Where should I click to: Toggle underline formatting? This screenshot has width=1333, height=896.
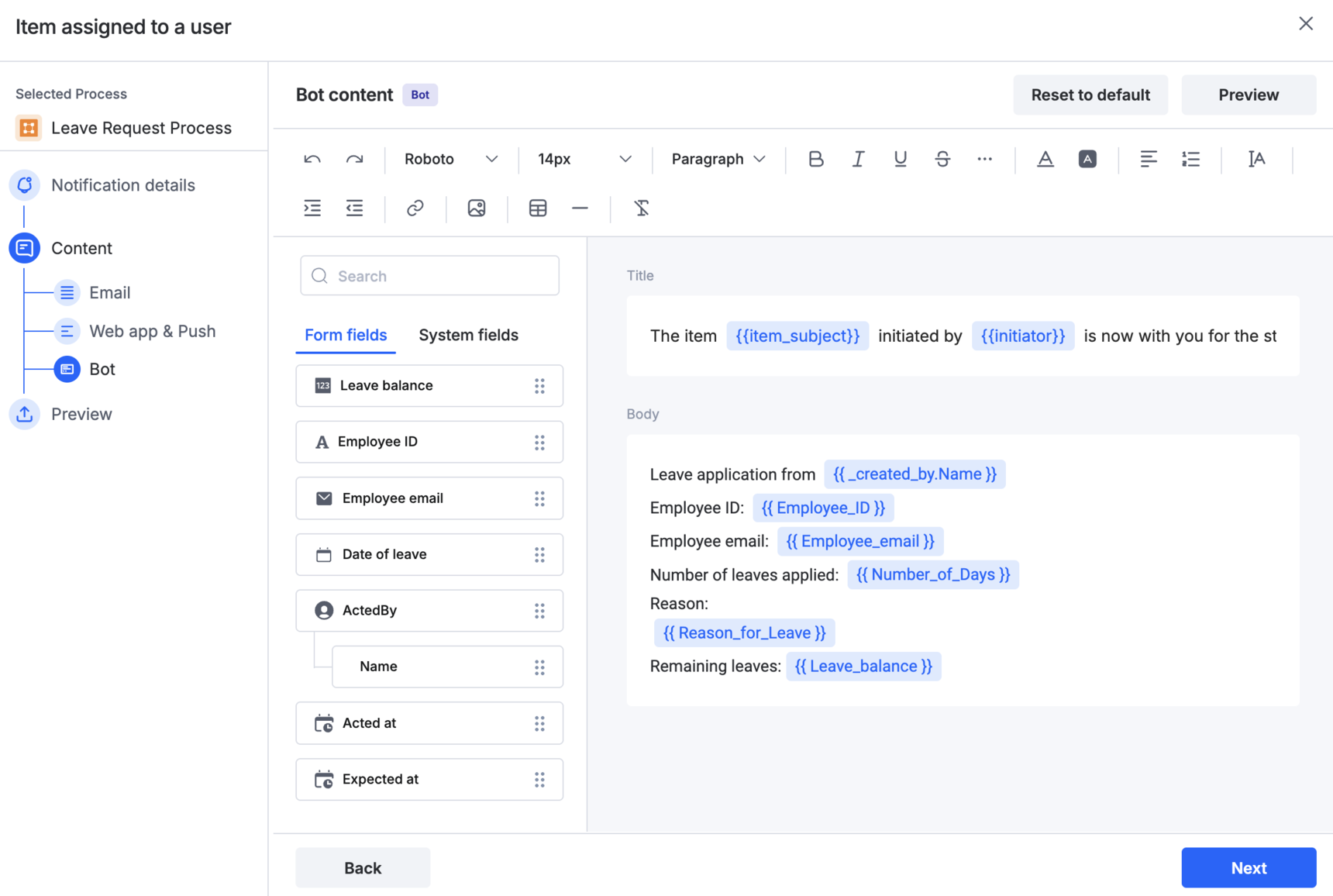pos(900,159)
